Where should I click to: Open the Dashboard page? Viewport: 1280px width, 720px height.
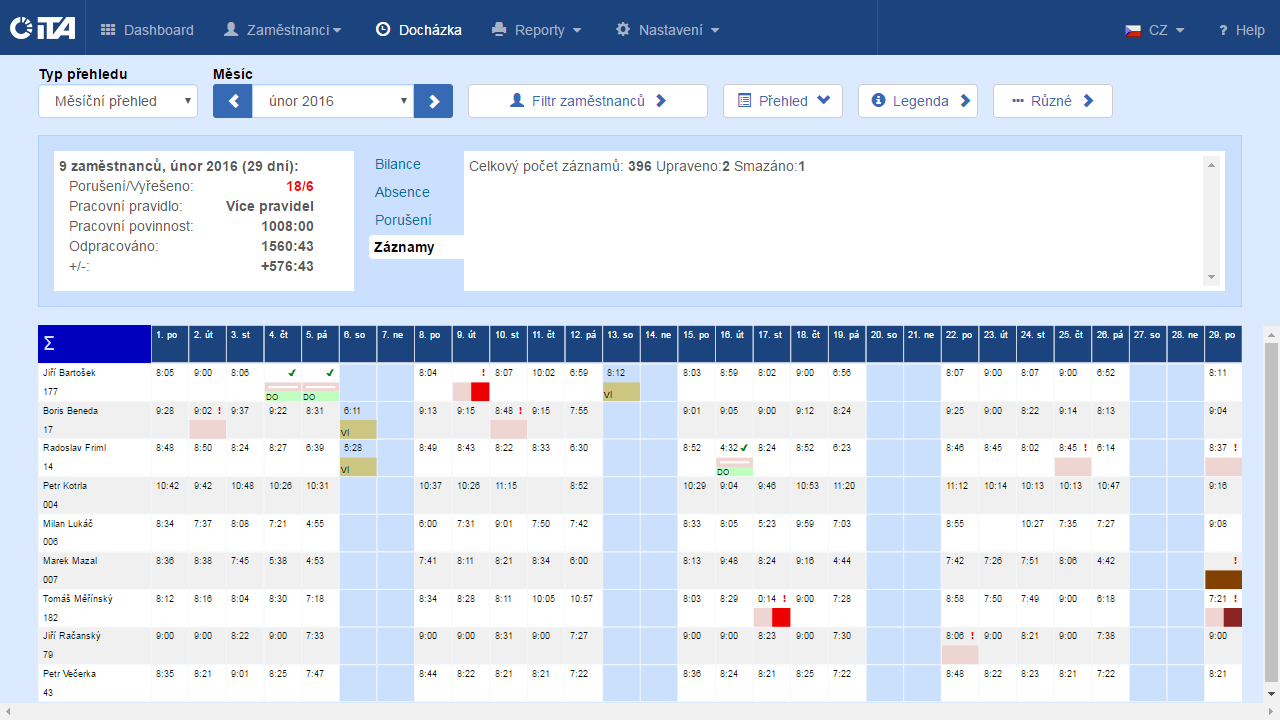click(148, 30)
